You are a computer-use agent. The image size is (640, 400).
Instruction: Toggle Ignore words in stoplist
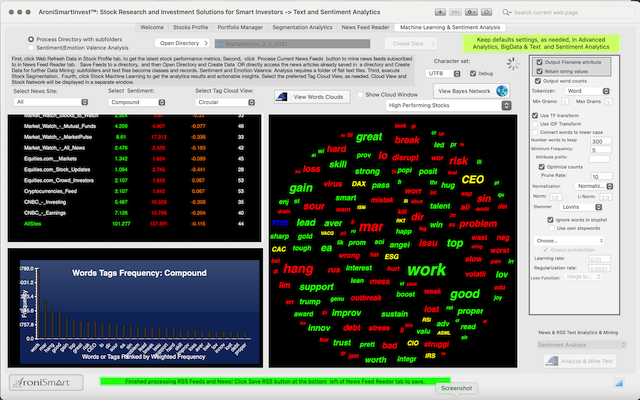pos(550,220)
